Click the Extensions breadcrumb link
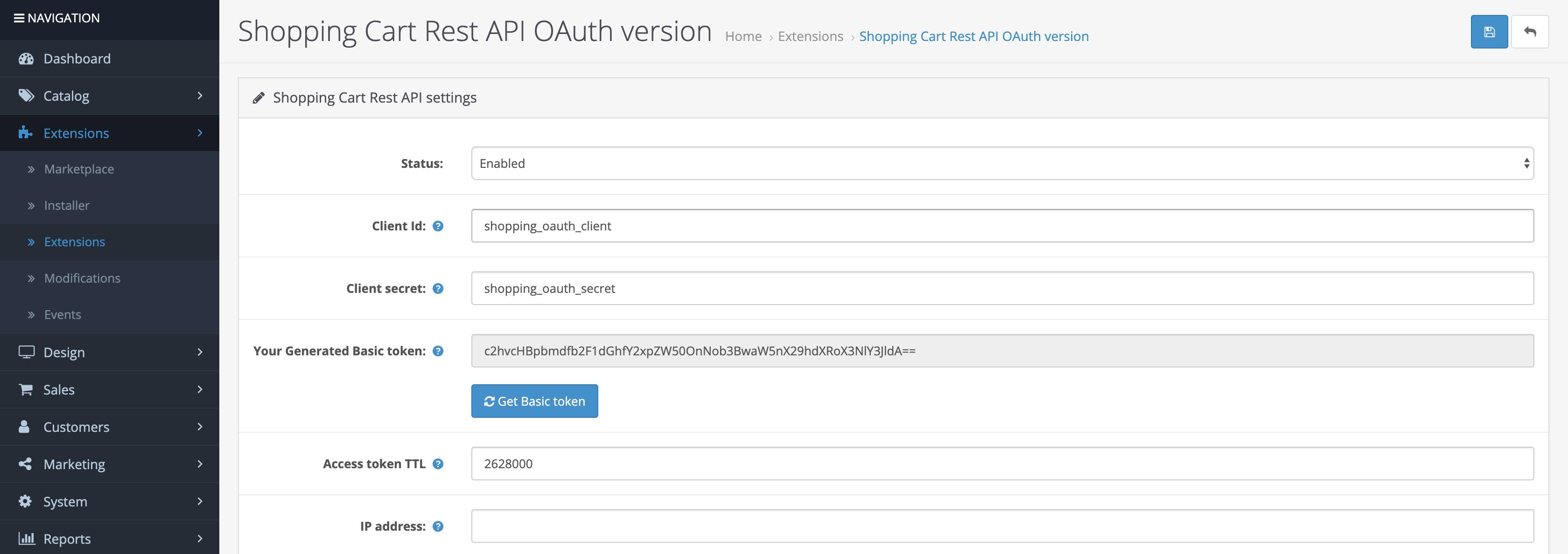 pos(810,36)
